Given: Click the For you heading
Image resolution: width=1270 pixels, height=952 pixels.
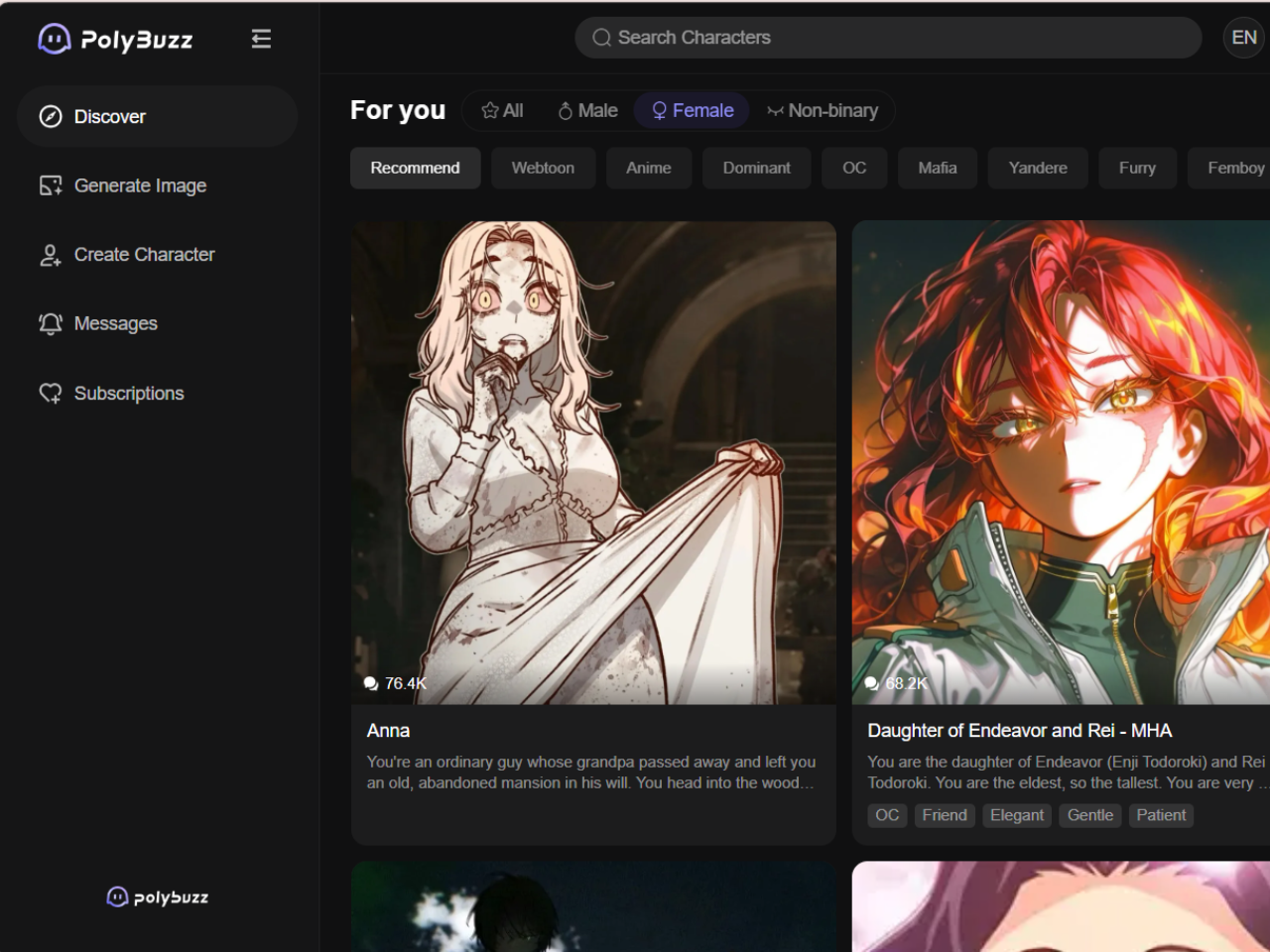Looking at the screenshot, I should (x=398, y=110).
